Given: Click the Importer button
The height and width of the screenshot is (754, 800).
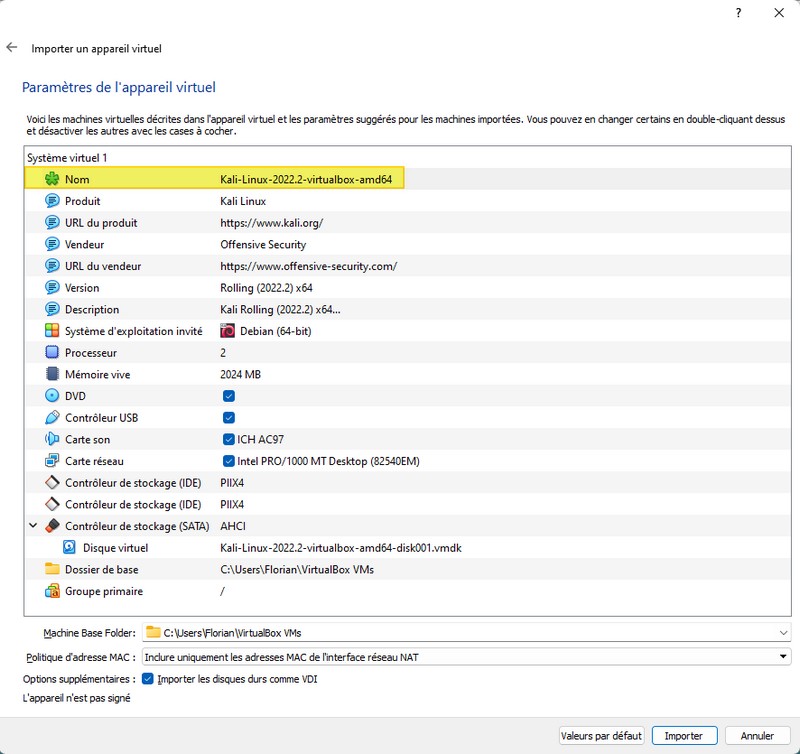Looking at the screenshot, I should (x=684, y=736).
